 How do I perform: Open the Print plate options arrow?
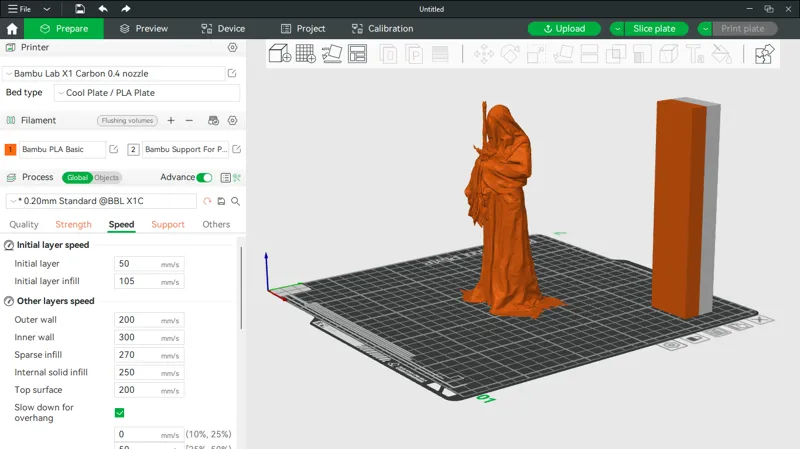[705, 29]
